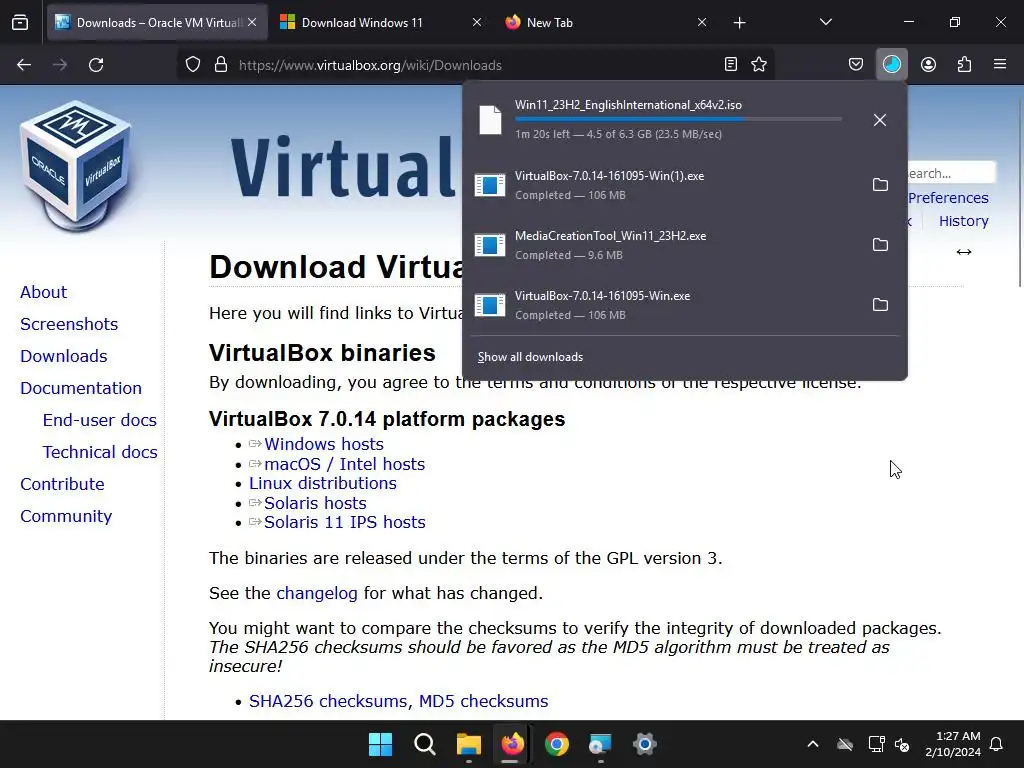Show VirtualBox-7.0.14-161095-Win.exe in folder
Image resolution: width=1024 pixels, height=768 pixels.
click(880, 305)
